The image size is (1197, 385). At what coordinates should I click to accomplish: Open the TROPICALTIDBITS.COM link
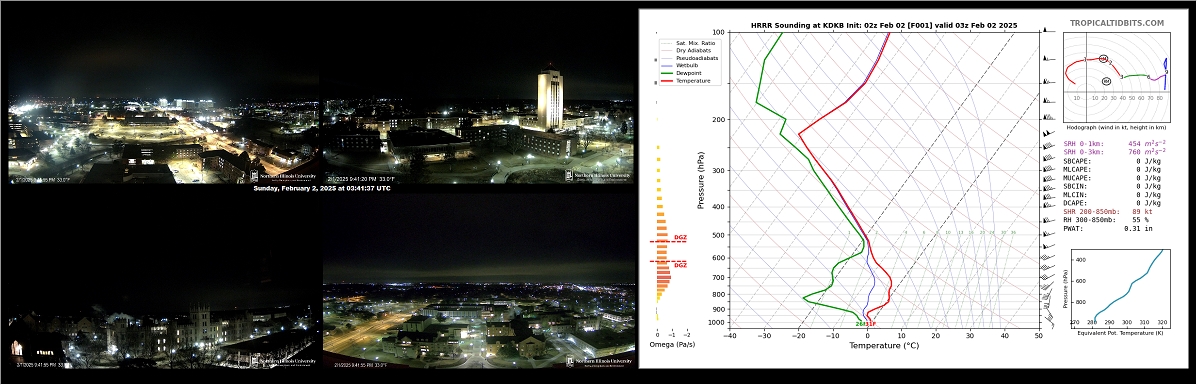1117,24
